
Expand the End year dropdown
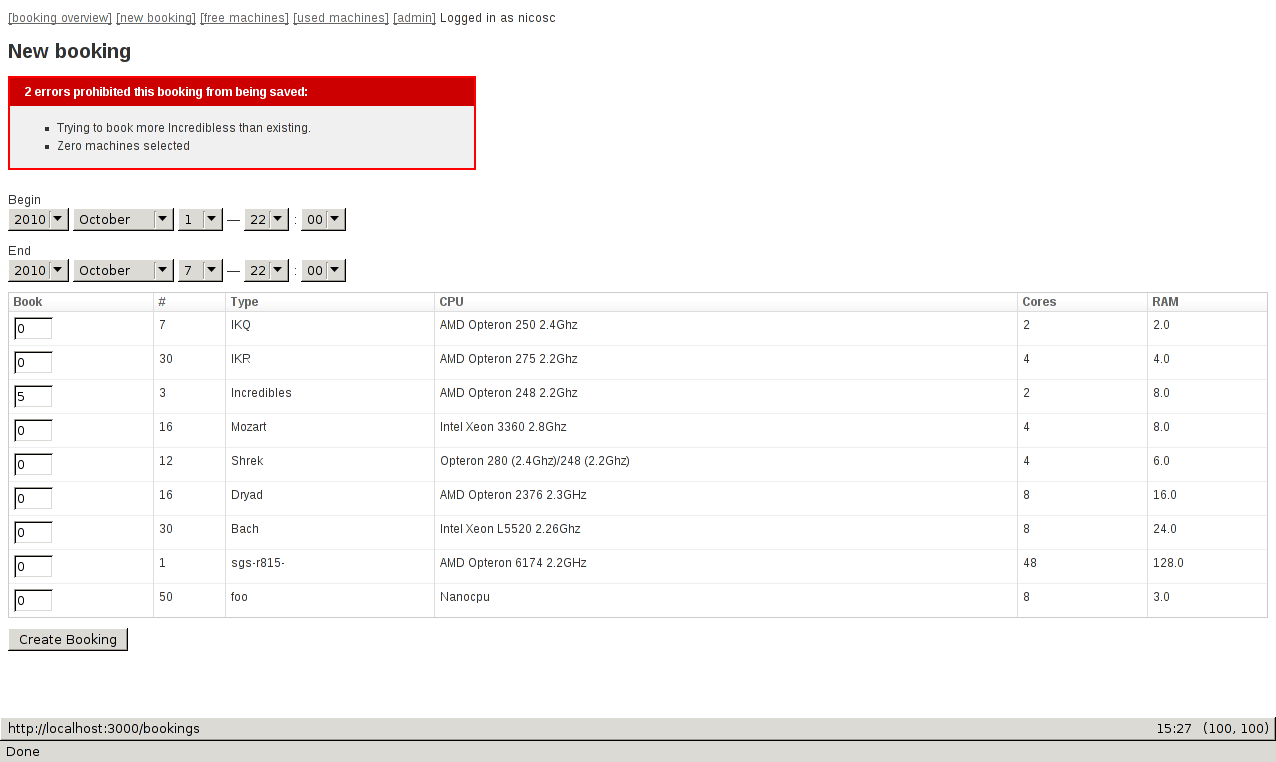point(38,270)
